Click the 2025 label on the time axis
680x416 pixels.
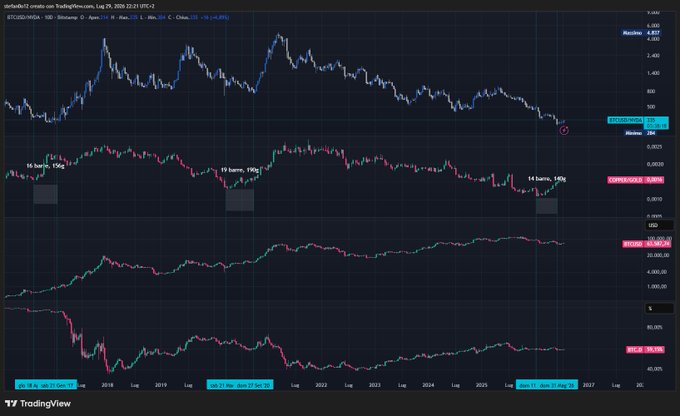[x=481, y=385]
